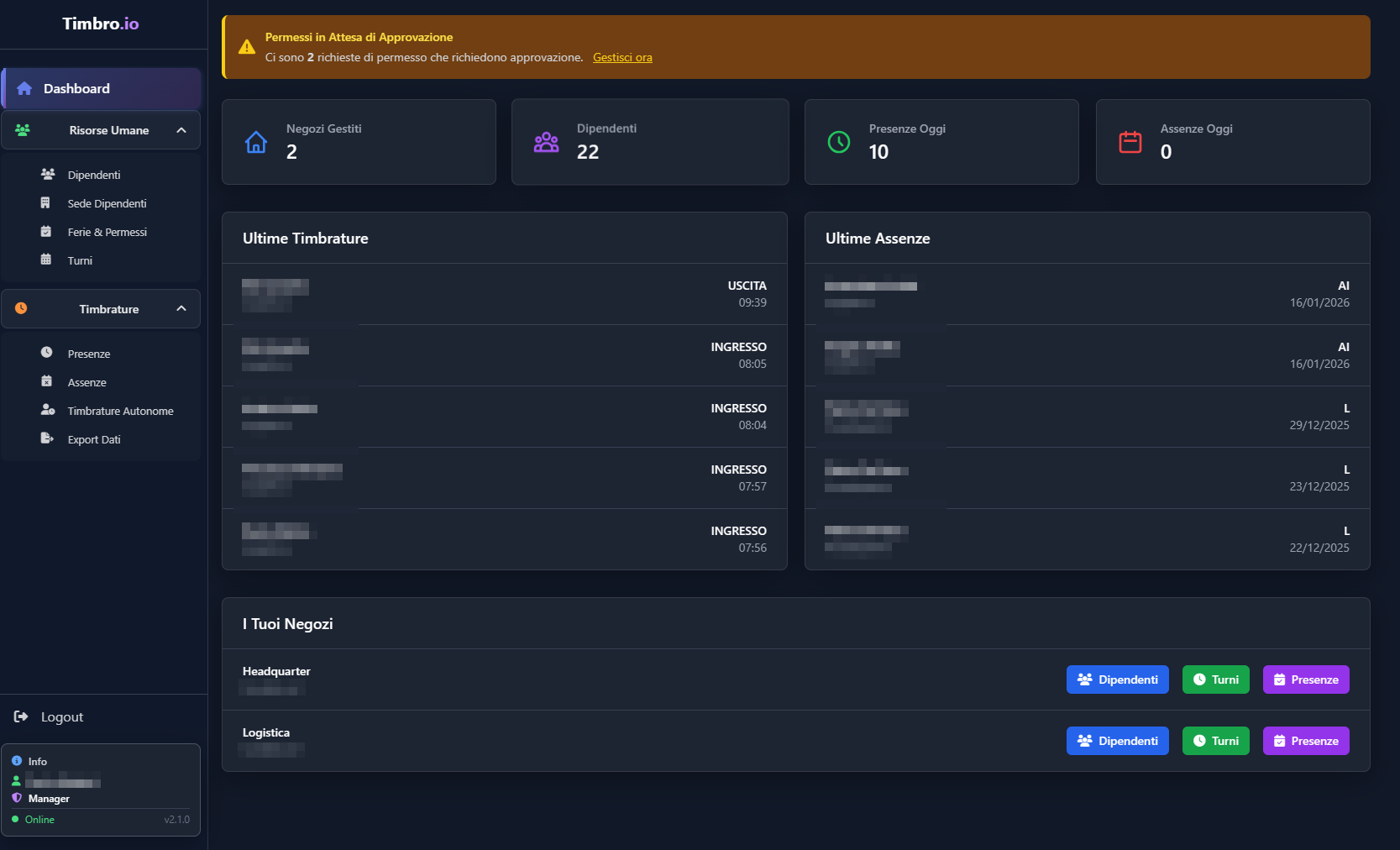The height and width of the screenshot is (850, 1400).
Task: Open Ferie & Permessi in the sidebar
Action: click(107, 232)
